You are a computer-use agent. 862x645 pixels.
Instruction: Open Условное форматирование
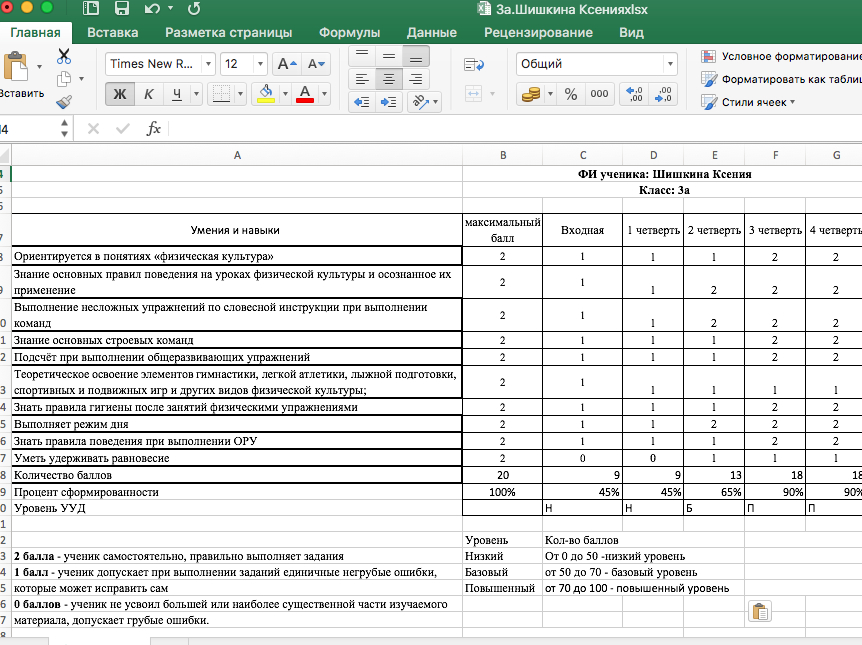781,56
